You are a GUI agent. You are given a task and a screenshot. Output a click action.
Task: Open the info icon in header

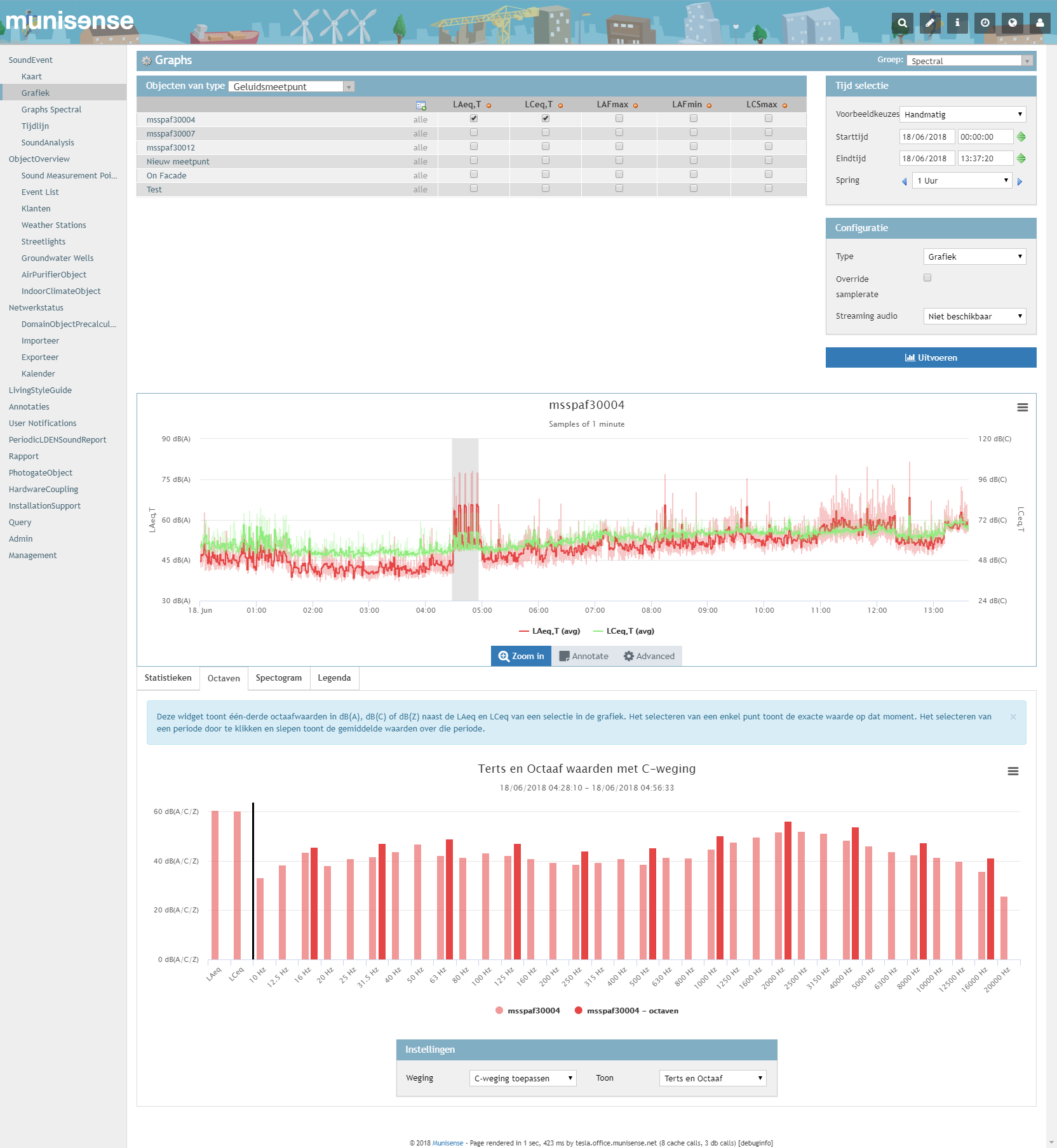[957, 23]
